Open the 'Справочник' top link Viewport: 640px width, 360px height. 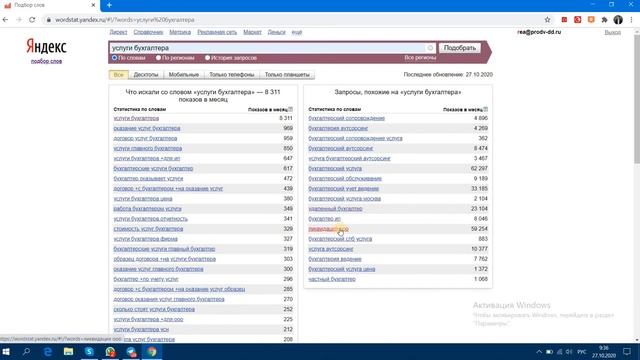pyautogui.click(x=148, y=32)
